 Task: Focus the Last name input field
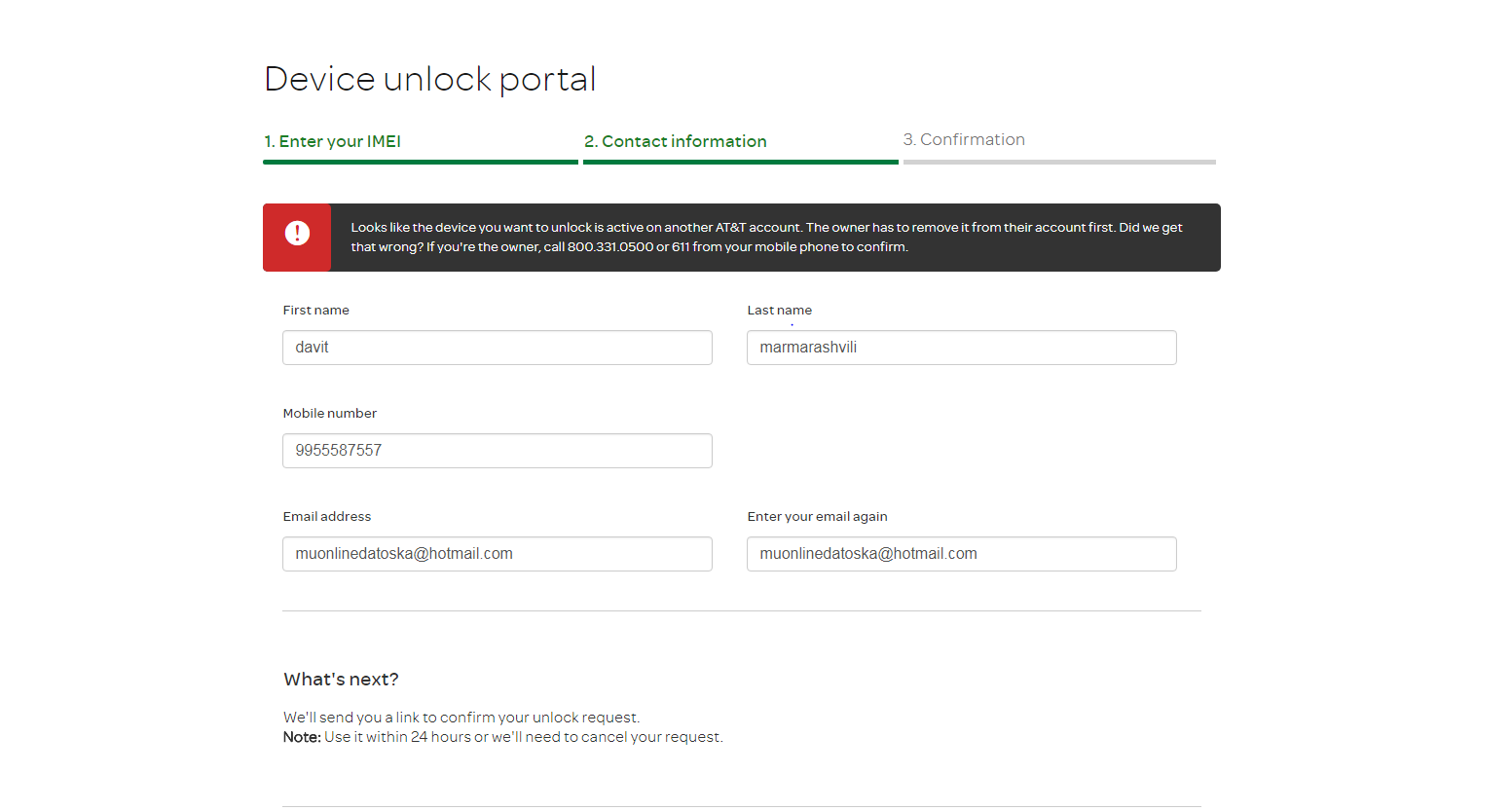(x=961, y=348)
